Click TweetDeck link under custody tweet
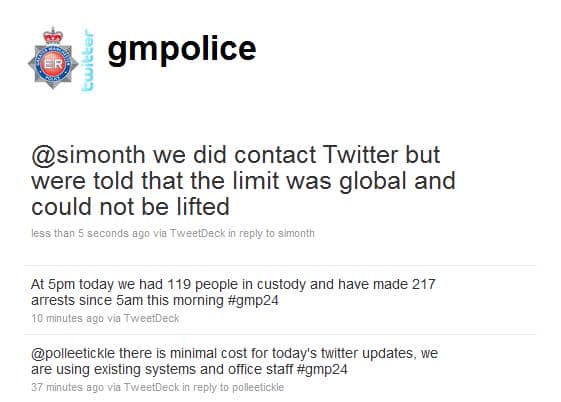Viewport: 561px width, 402px height. 151,318
